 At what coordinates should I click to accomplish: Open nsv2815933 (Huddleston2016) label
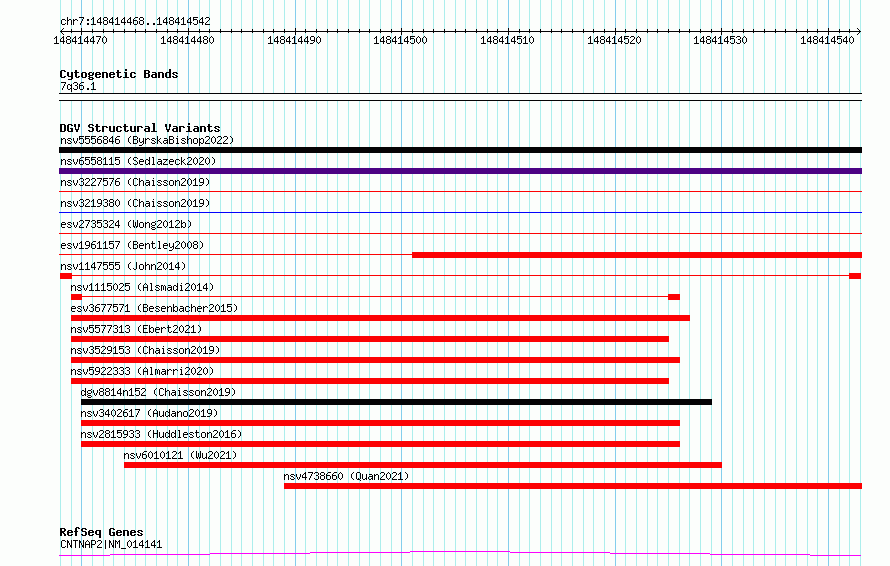pyautogui.click(x=161, y=434)
